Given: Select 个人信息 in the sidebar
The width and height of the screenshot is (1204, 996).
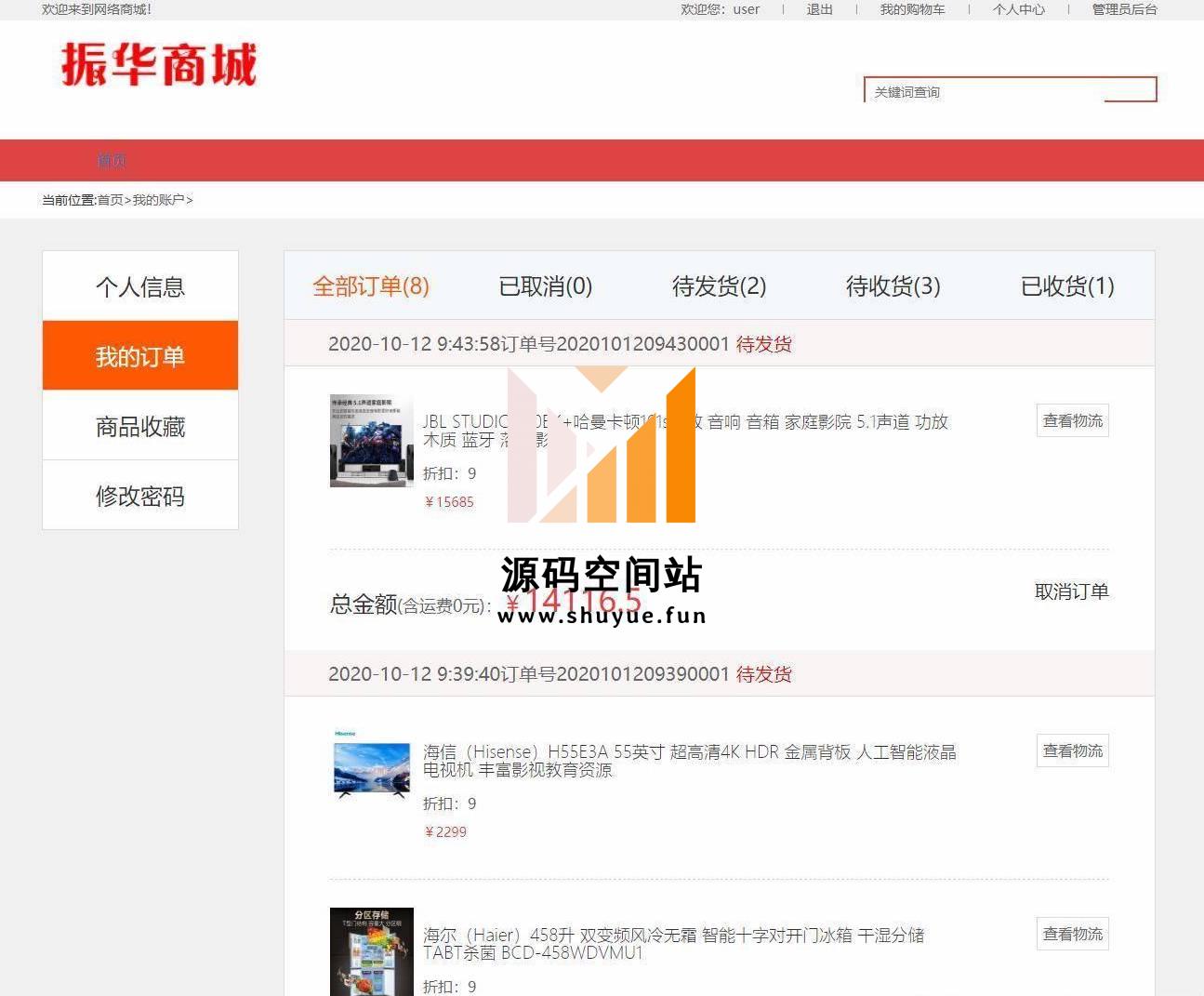Looking at the screenshot, I should pyautogui.click(x=140, y=286).
